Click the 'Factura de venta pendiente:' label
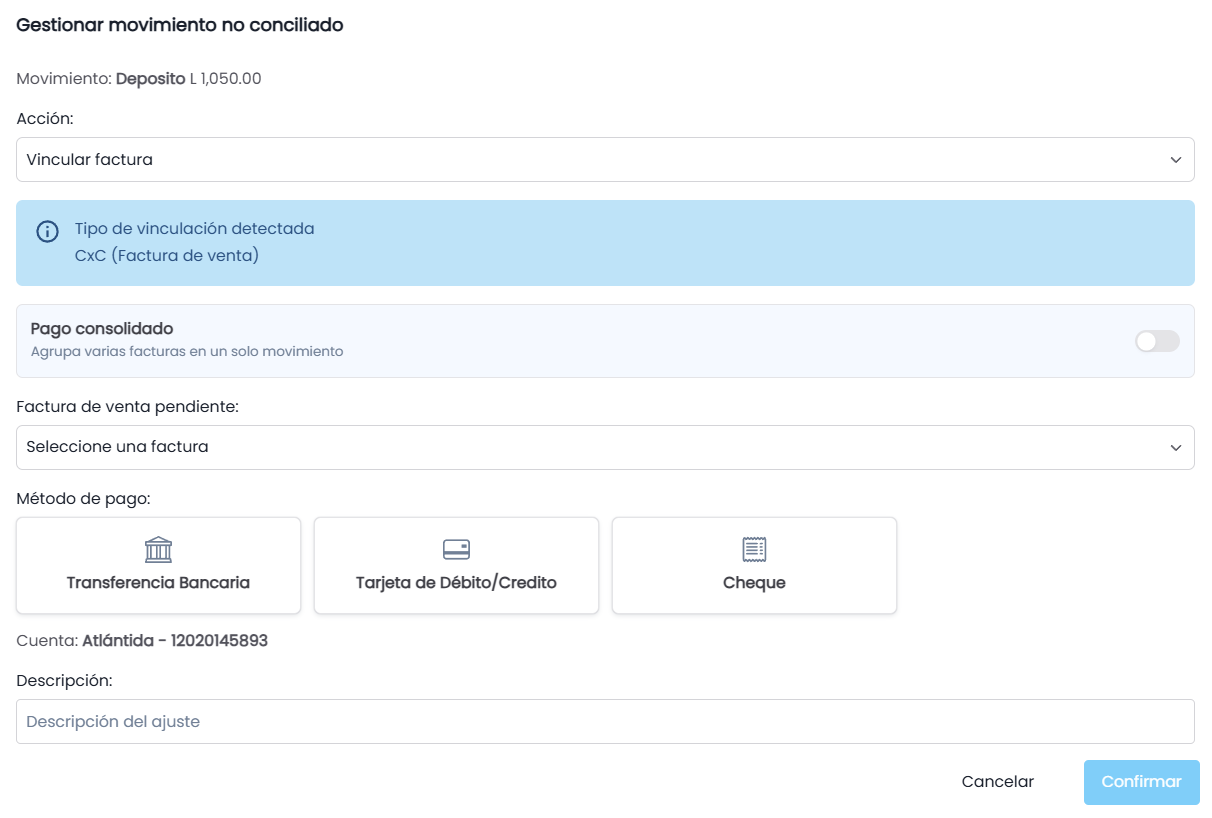This screenshot has height=818, width=1212. [x=128, y=406]
